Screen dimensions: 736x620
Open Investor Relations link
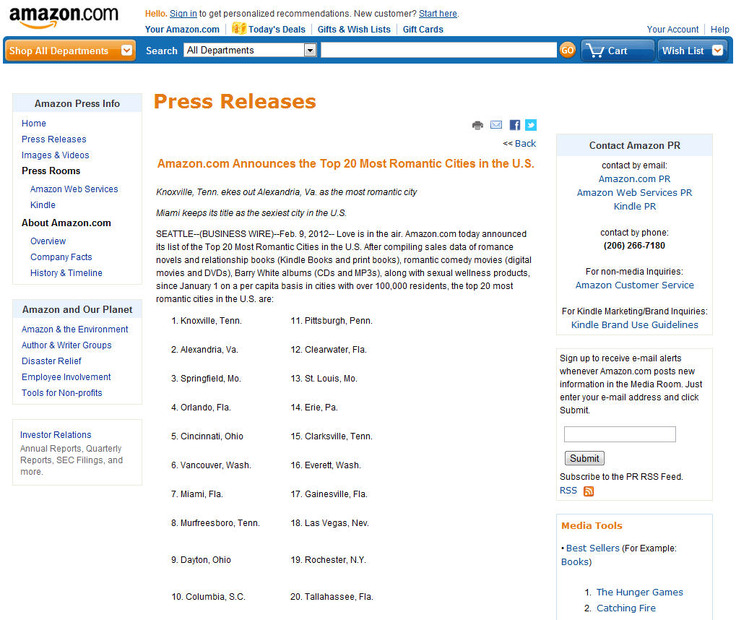[x=55, y=435]
